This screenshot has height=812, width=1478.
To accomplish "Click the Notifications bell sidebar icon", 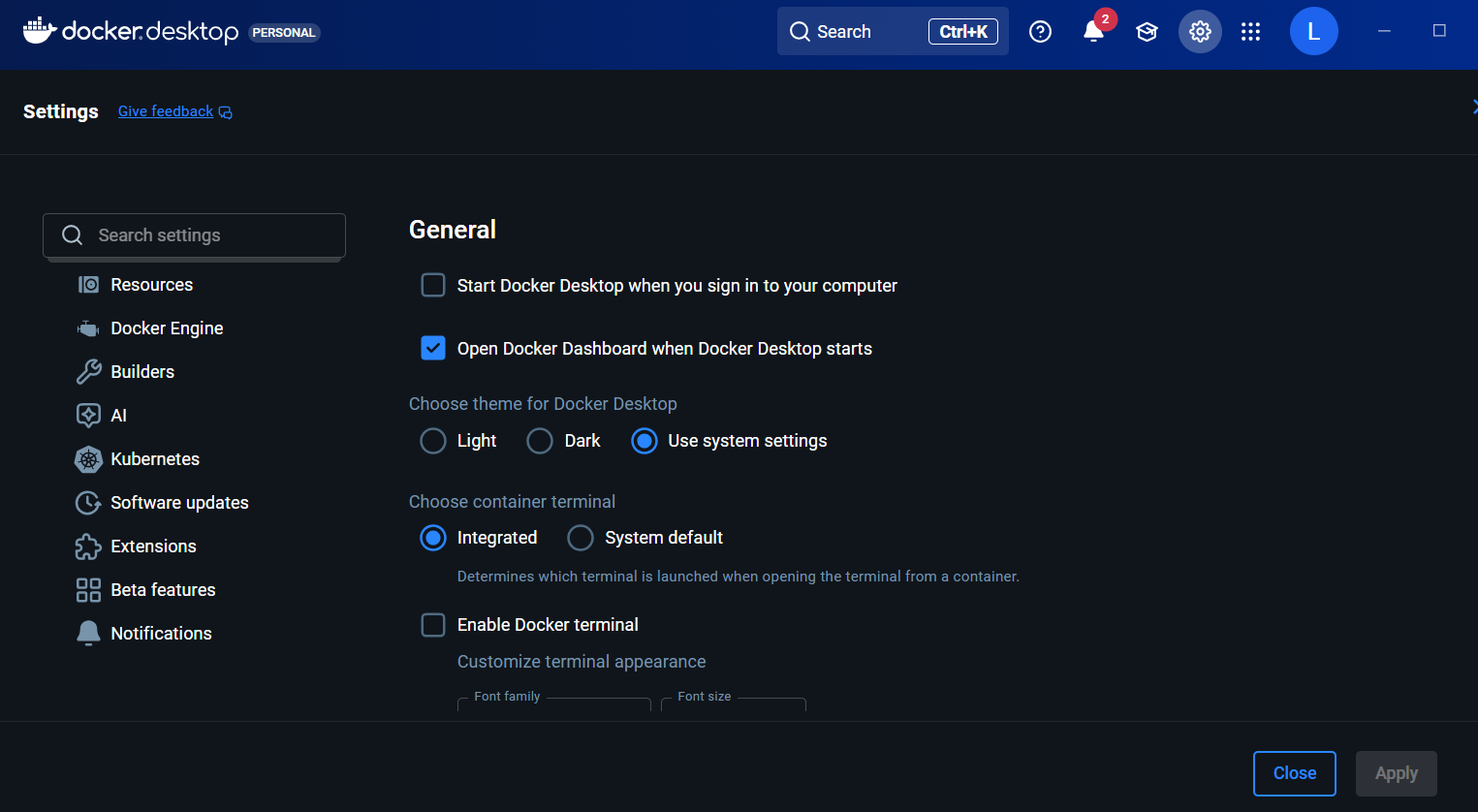I will (88, 634).
